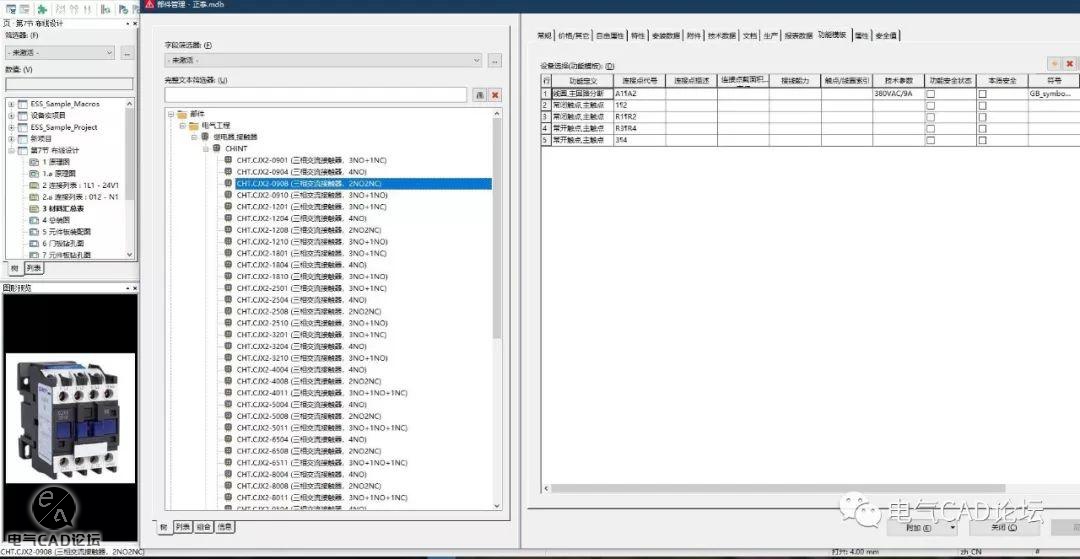Click the green puzzle toolbar icon
The image size is (1080, 559).
45,8
